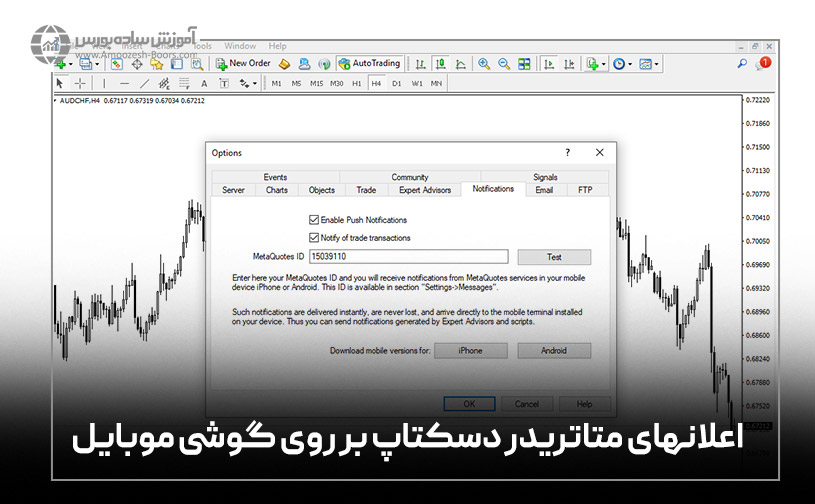Click the zoom in magnifier icon
Viewport: 815px width, 504px height.
484,63
